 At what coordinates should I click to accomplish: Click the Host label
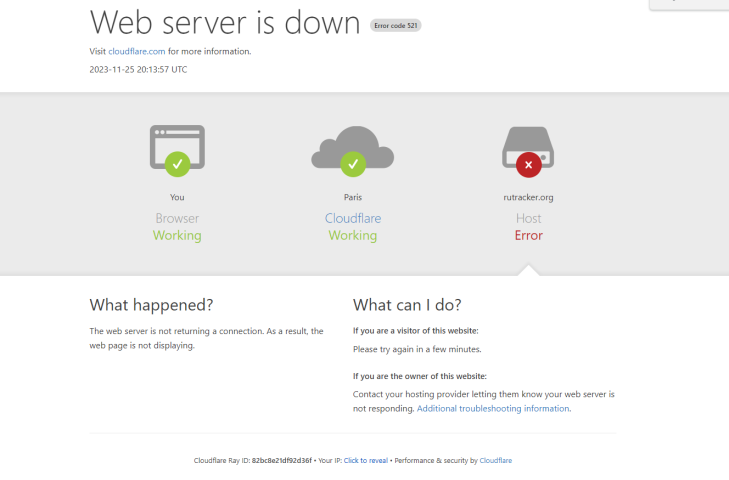529,218
